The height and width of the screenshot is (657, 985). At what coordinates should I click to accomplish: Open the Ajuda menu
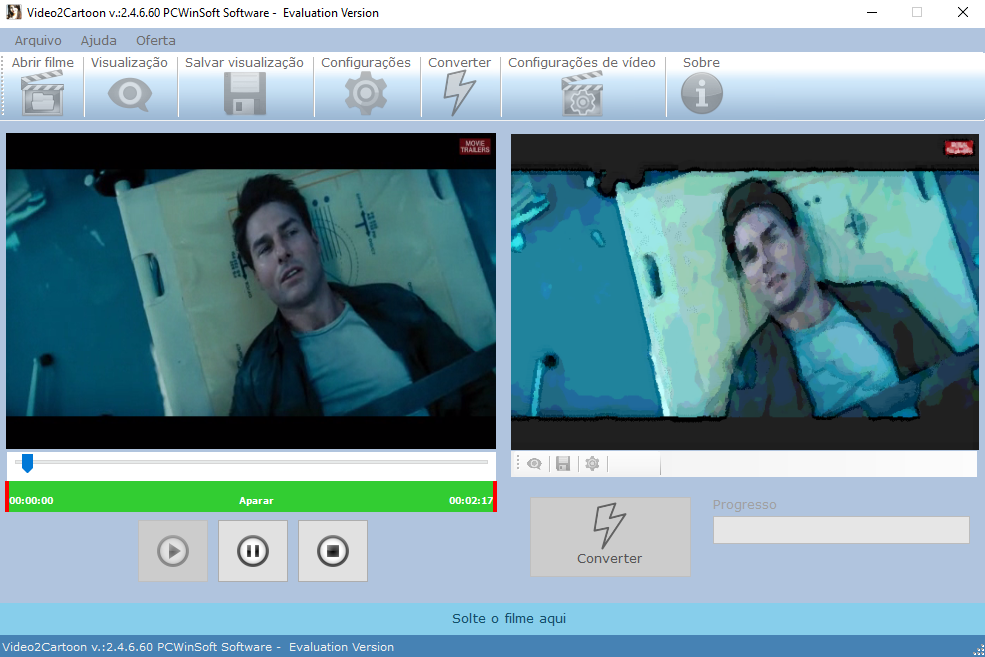[x=98, y=41]
